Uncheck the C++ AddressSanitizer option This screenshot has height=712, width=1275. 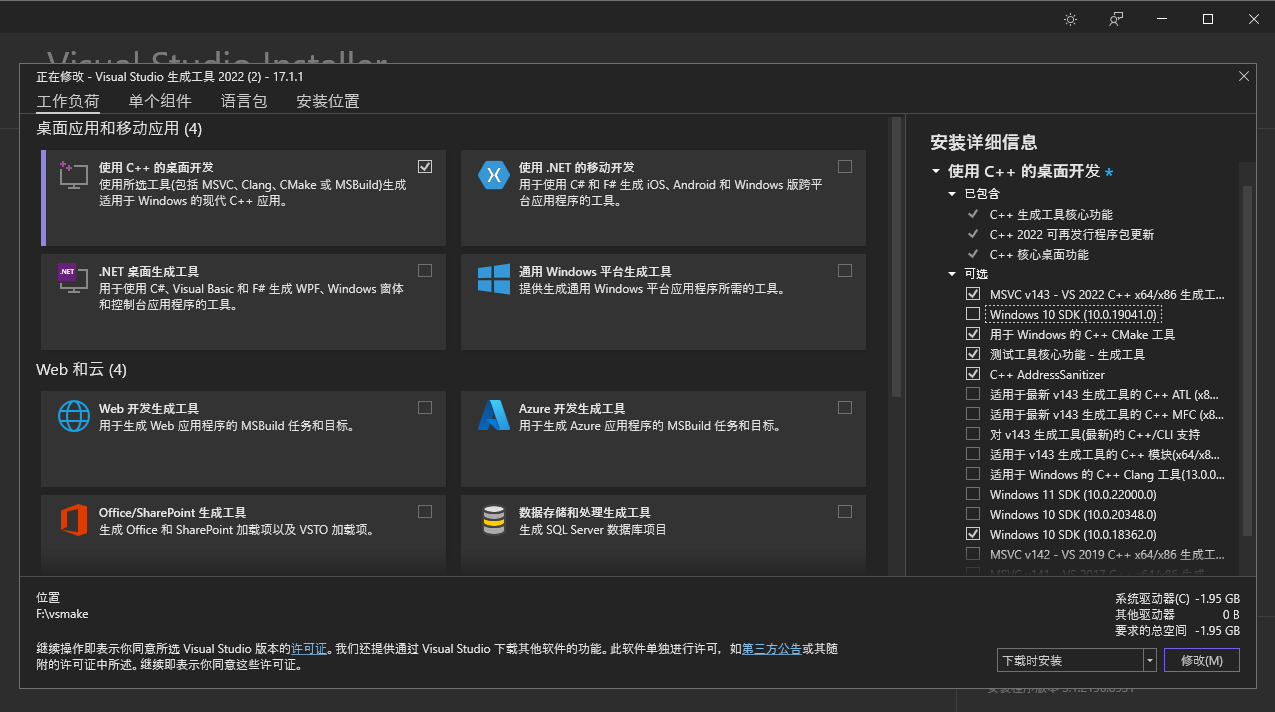[973, 374]
